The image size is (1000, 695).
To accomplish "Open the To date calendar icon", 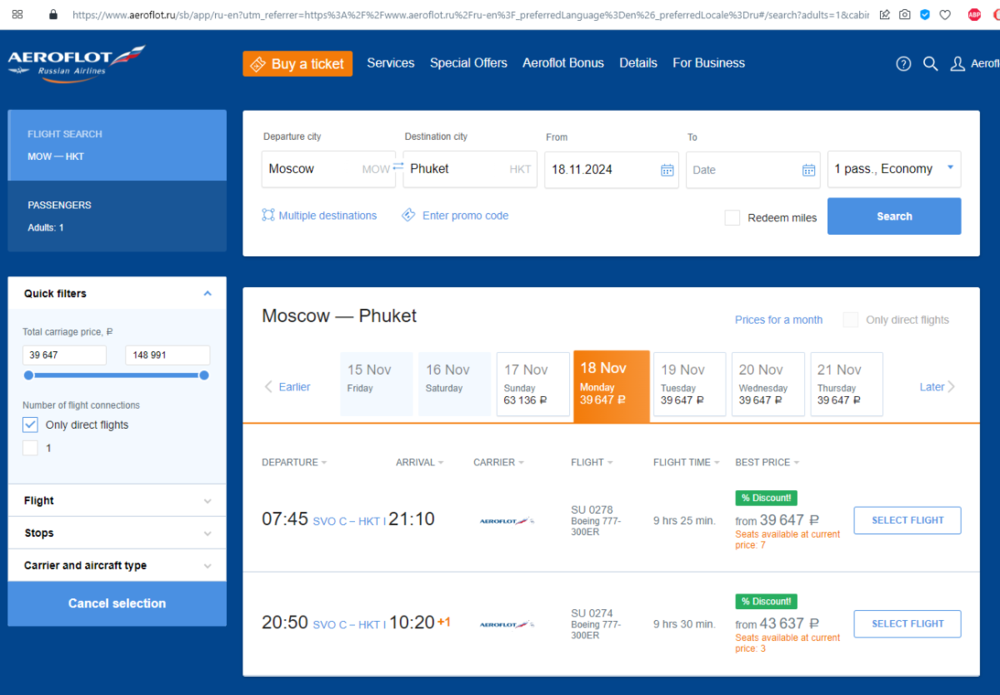I will click(809, 170).
